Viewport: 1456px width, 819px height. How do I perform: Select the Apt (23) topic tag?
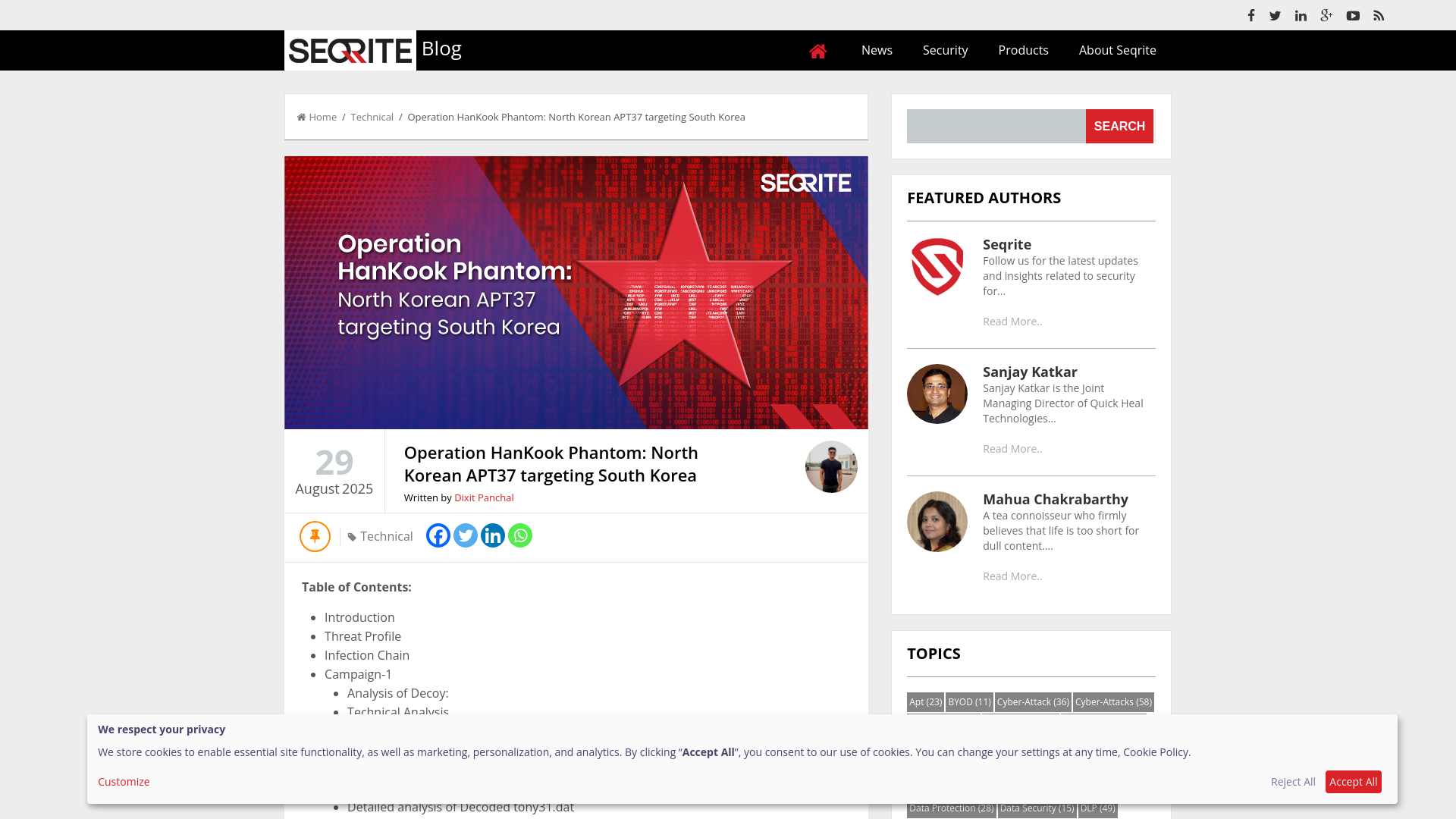coord(925,702)
